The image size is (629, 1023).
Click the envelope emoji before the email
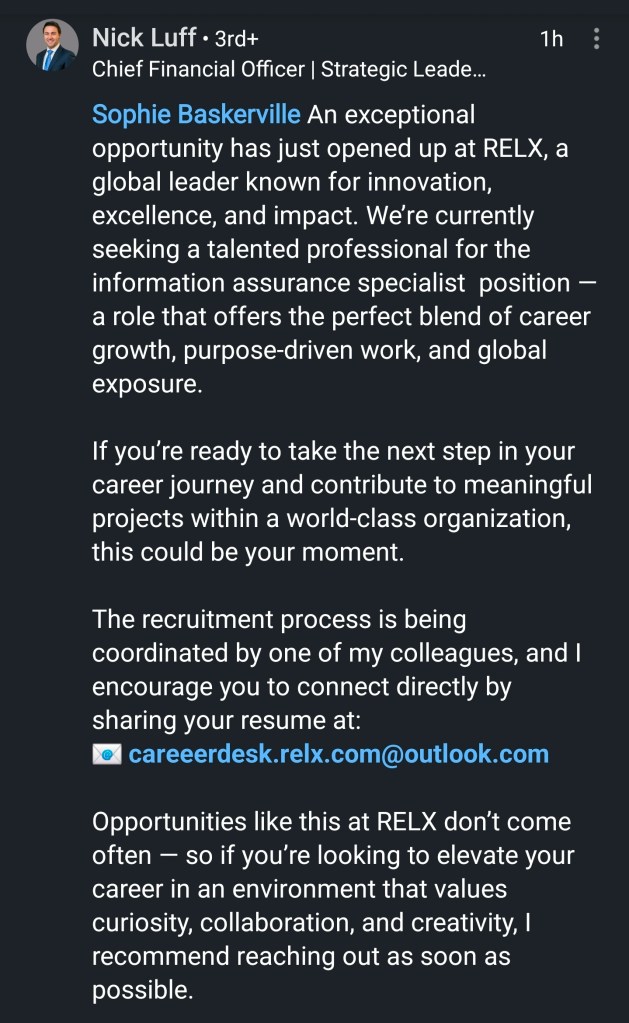coord(106,753)
